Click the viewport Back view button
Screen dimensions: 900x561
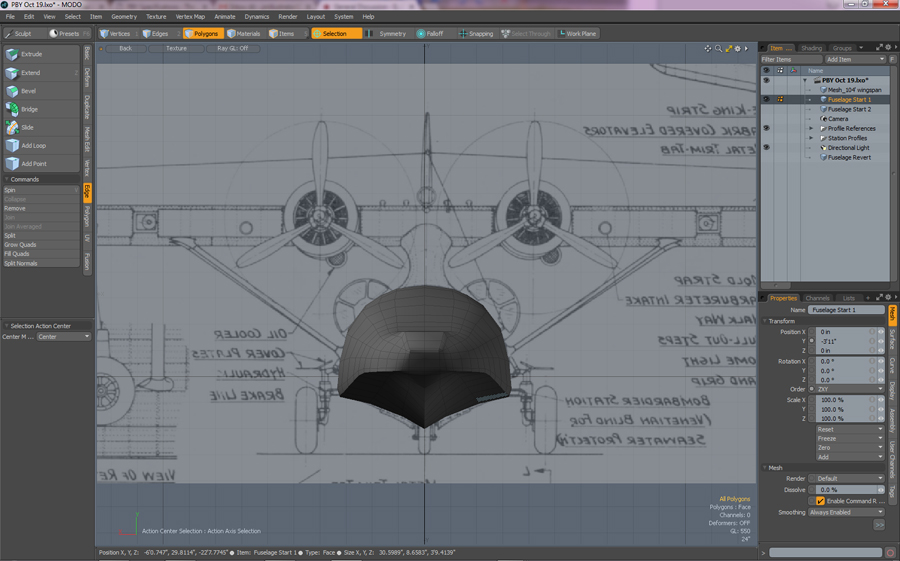pyautogui.click(x=126, y=48)
